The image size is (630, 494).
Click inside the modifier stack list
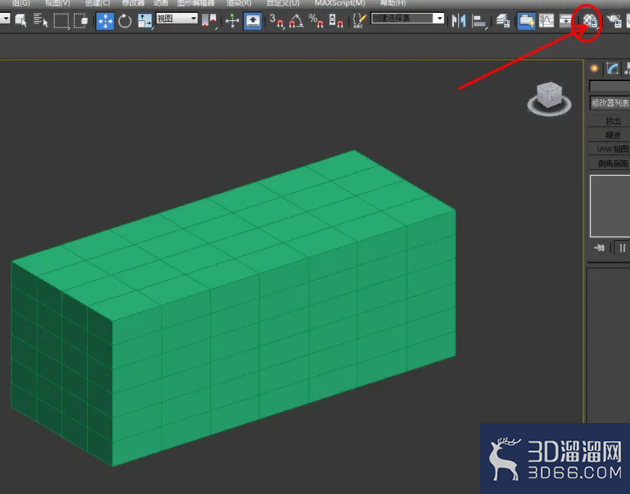coord(610,206)
